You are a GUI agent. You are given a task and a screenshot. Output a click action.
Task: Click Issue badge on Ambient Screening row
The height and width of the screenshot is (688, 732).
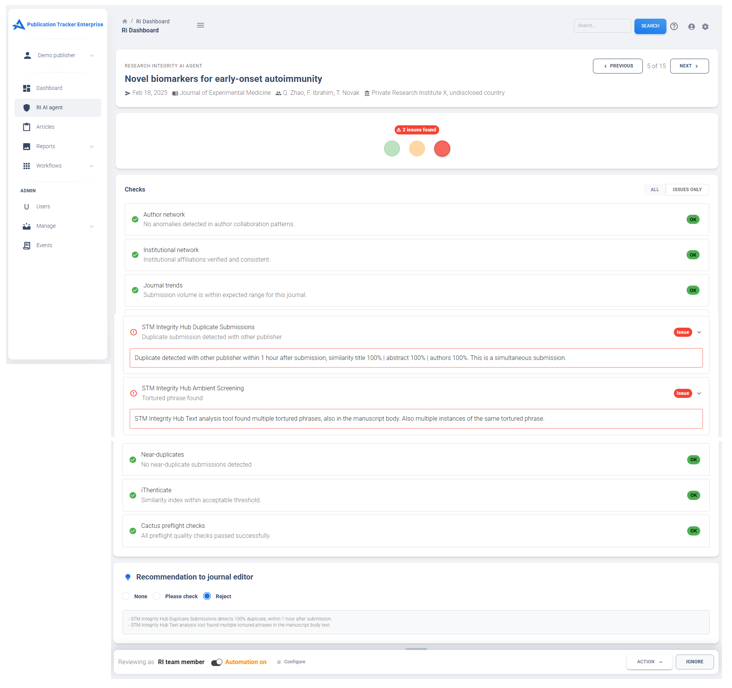point(683,393)
